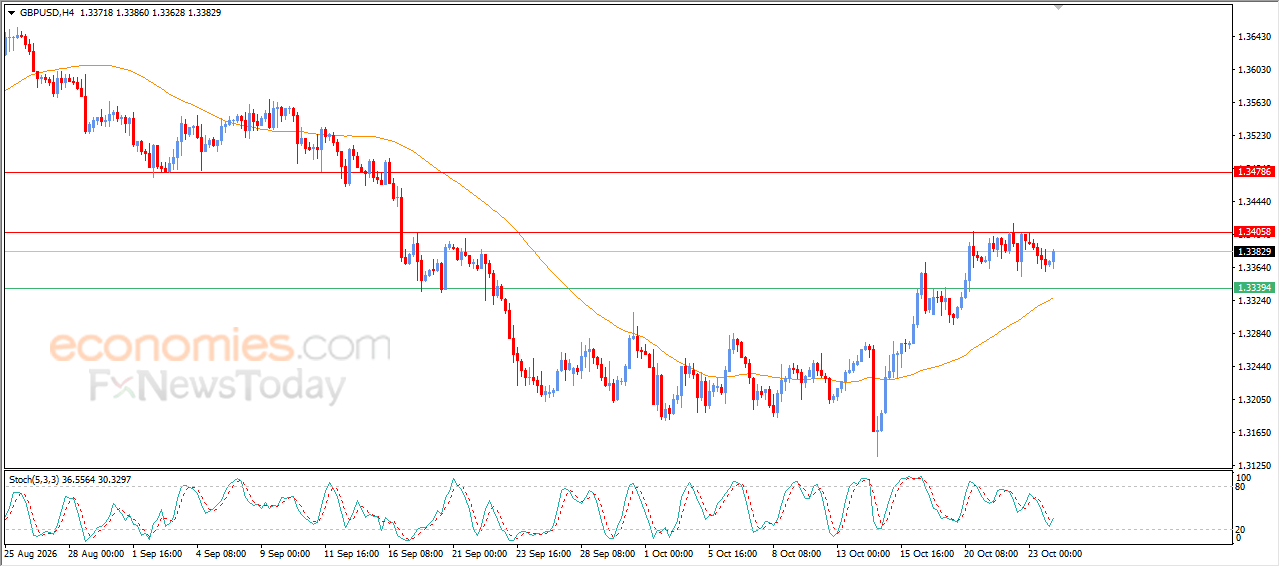The image size is (1280, 567).
Task: Click the 16 Sep 08:00 time label
Action: click(415, 553)
